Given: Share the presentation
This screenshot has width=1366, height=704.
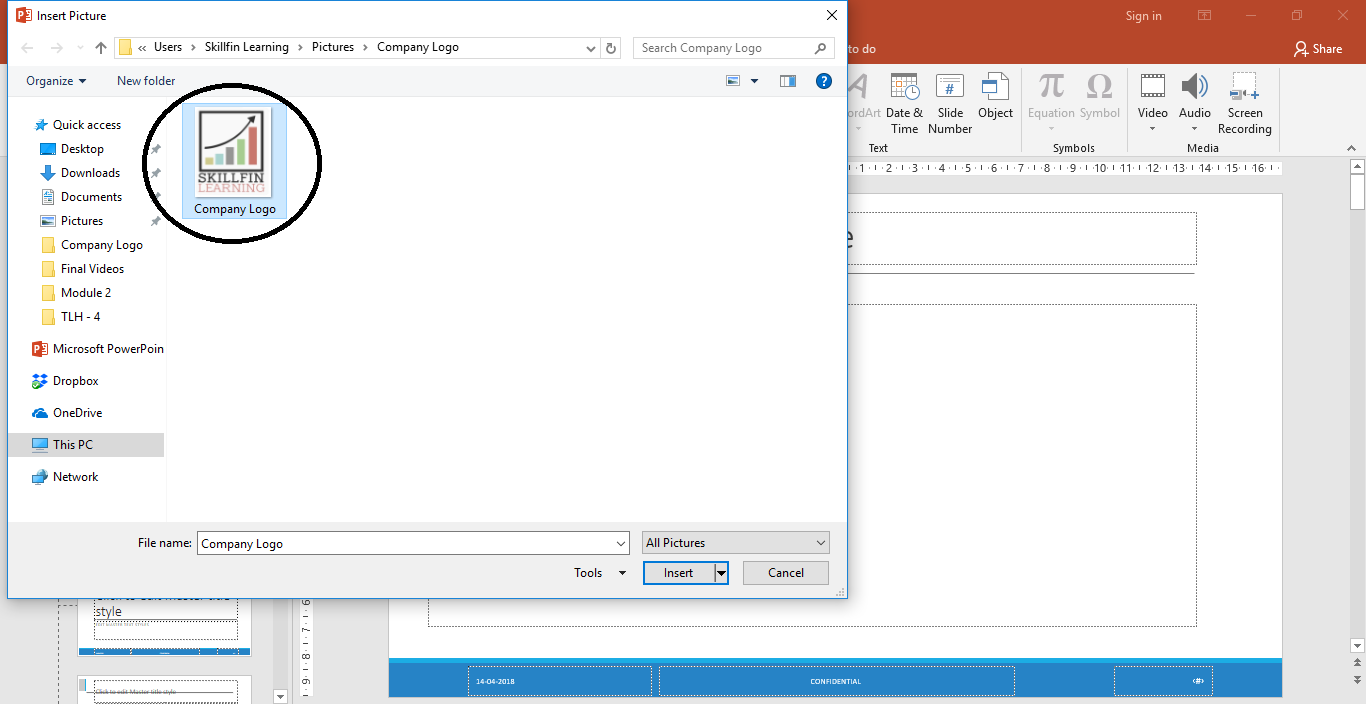Looking at the screenshot, I should pyautogui.click(x=1318, y=48).
